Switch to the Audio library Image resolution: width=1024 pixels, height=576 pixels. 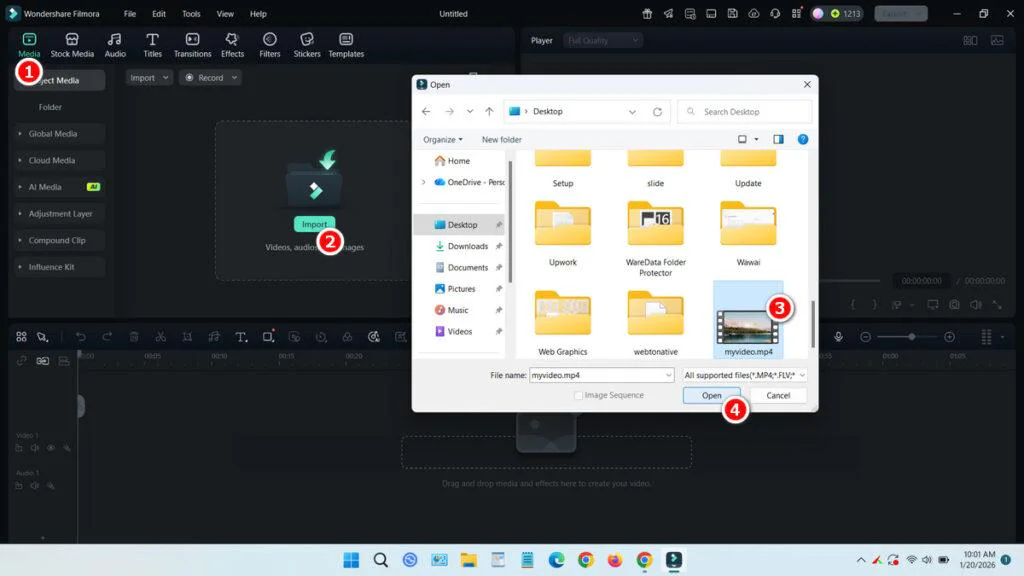coord(115,44)
